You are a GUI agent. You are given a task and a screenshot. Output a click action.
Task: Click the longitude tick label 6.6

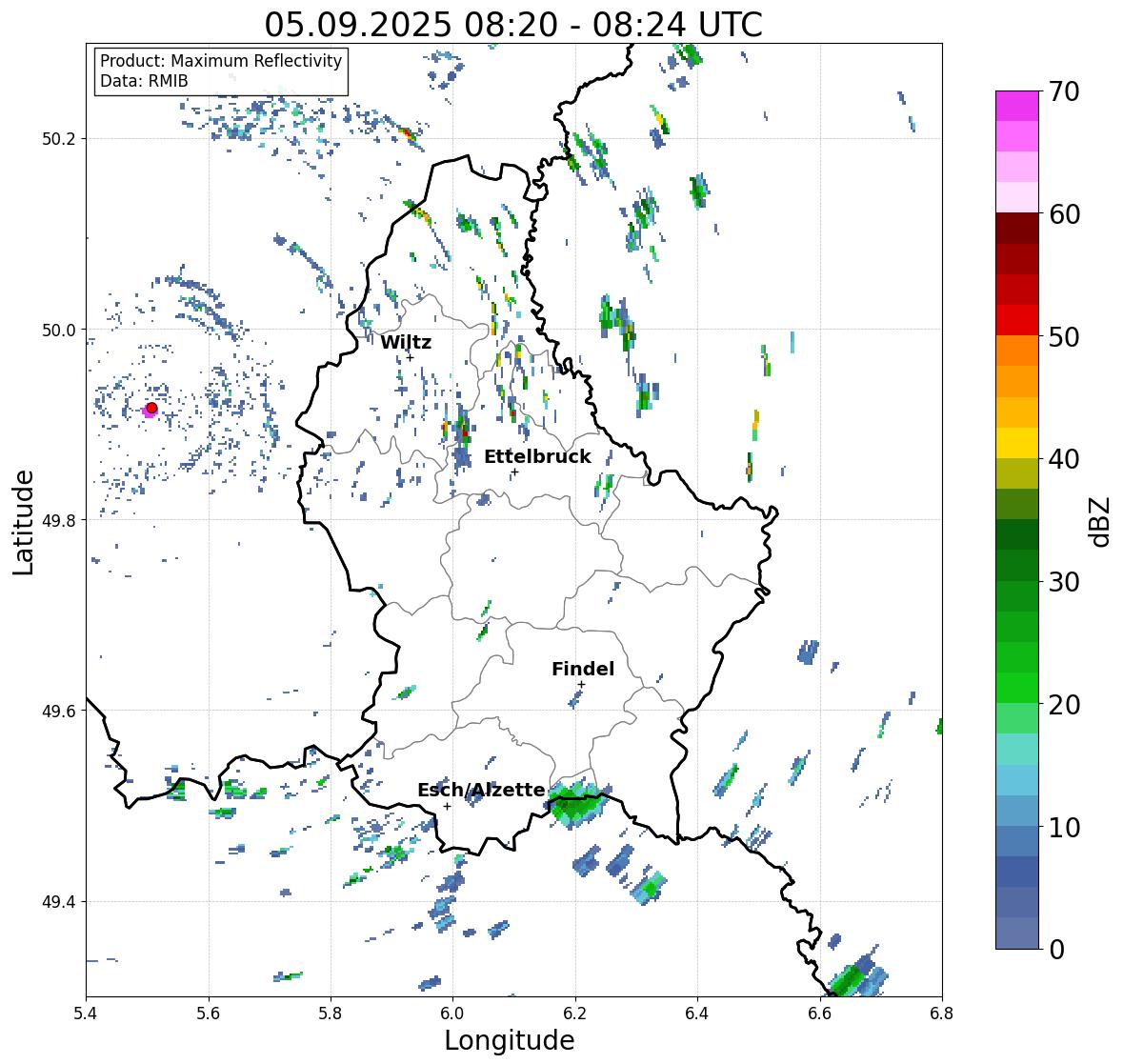tap(819, 1014)
